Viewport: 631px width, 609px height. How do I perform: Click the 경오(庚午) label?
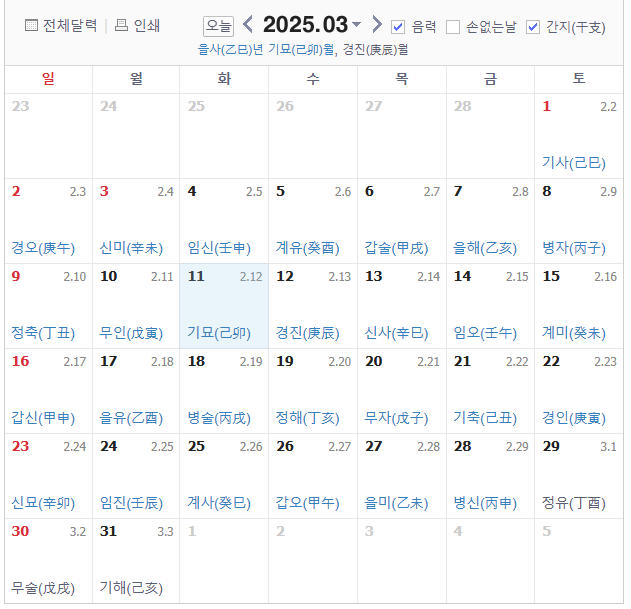(43, 248)
